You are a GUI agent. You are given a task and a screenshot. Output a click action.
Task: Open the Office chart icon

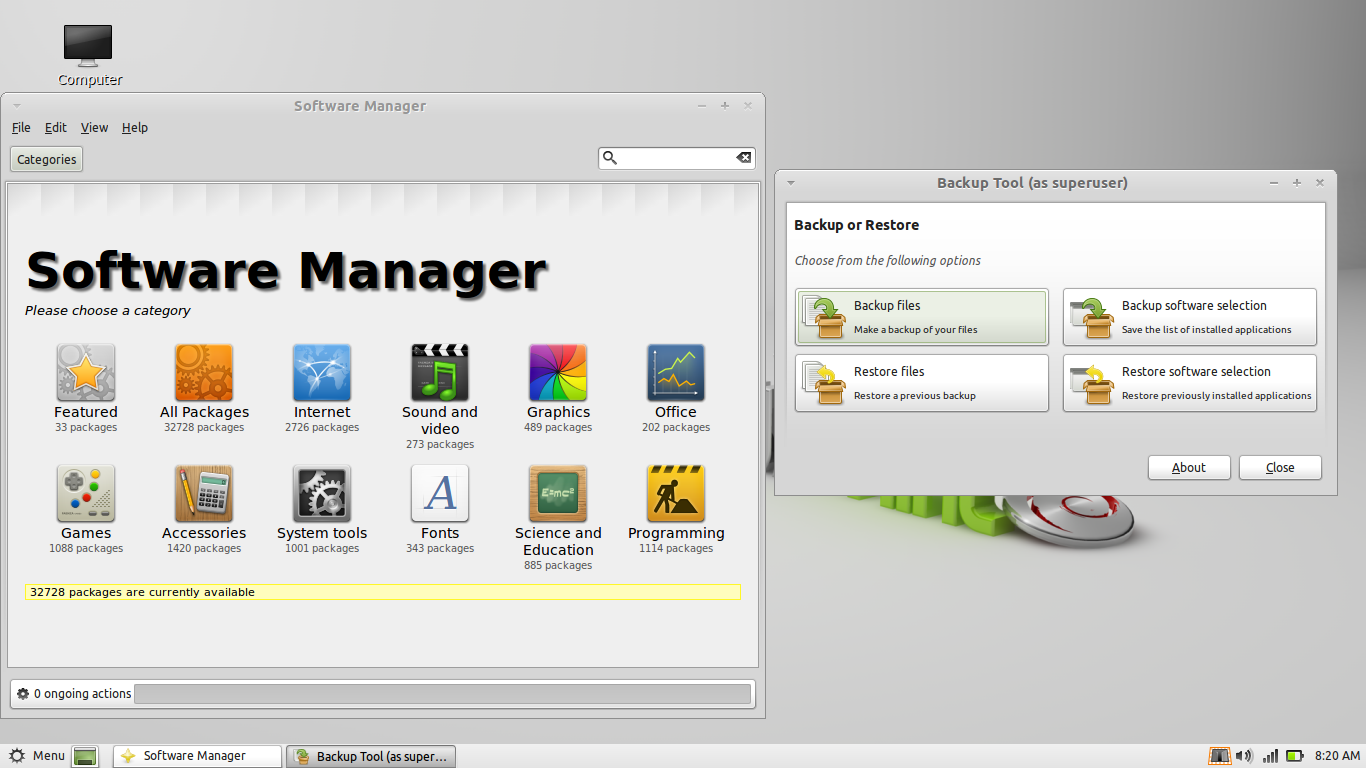point(676,373)
